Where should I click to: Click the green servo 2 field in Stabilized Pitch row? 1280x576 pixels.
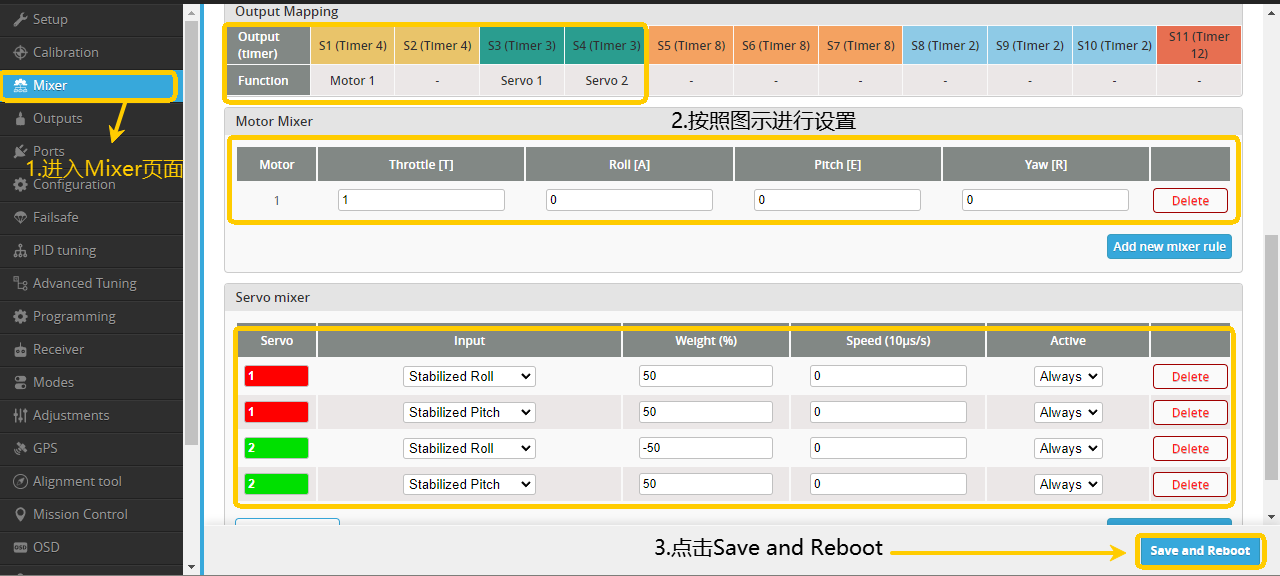[x=277, y=484]
